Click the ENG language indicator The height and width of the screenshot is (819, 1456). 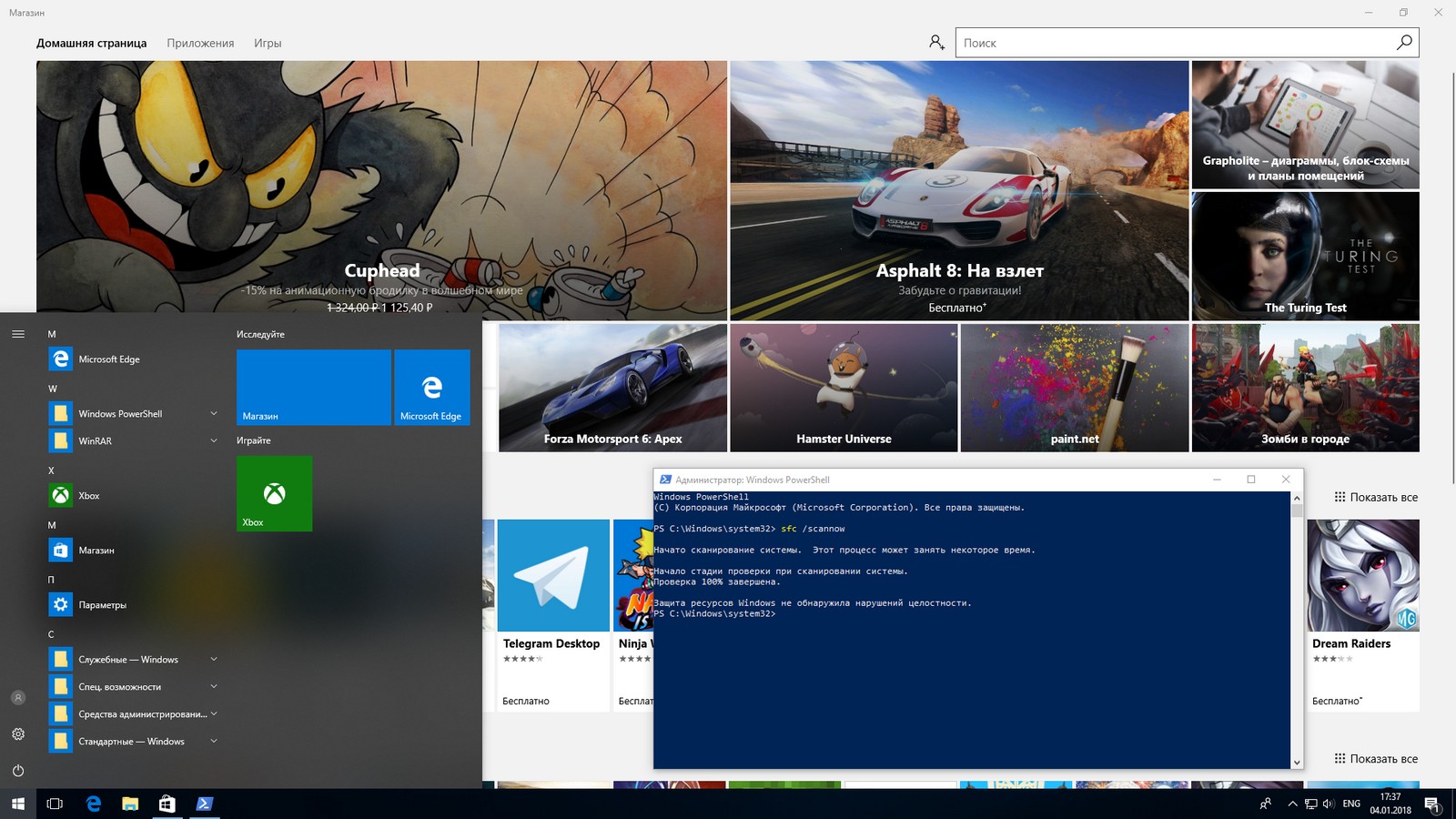click(1351, 804)
